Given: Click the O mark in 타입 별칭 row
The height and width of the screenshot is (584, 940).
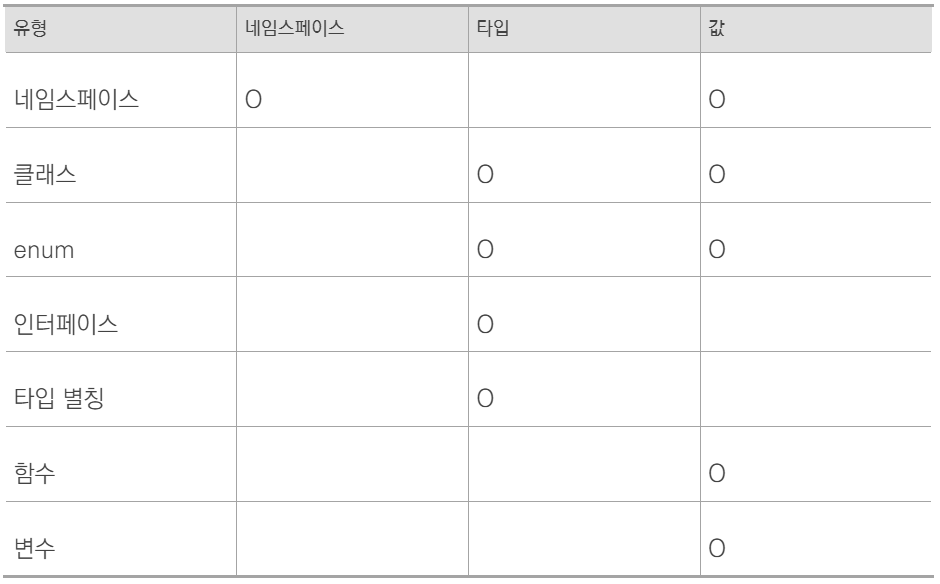Looking at the screenshot, I should click(x=485, y=399).
